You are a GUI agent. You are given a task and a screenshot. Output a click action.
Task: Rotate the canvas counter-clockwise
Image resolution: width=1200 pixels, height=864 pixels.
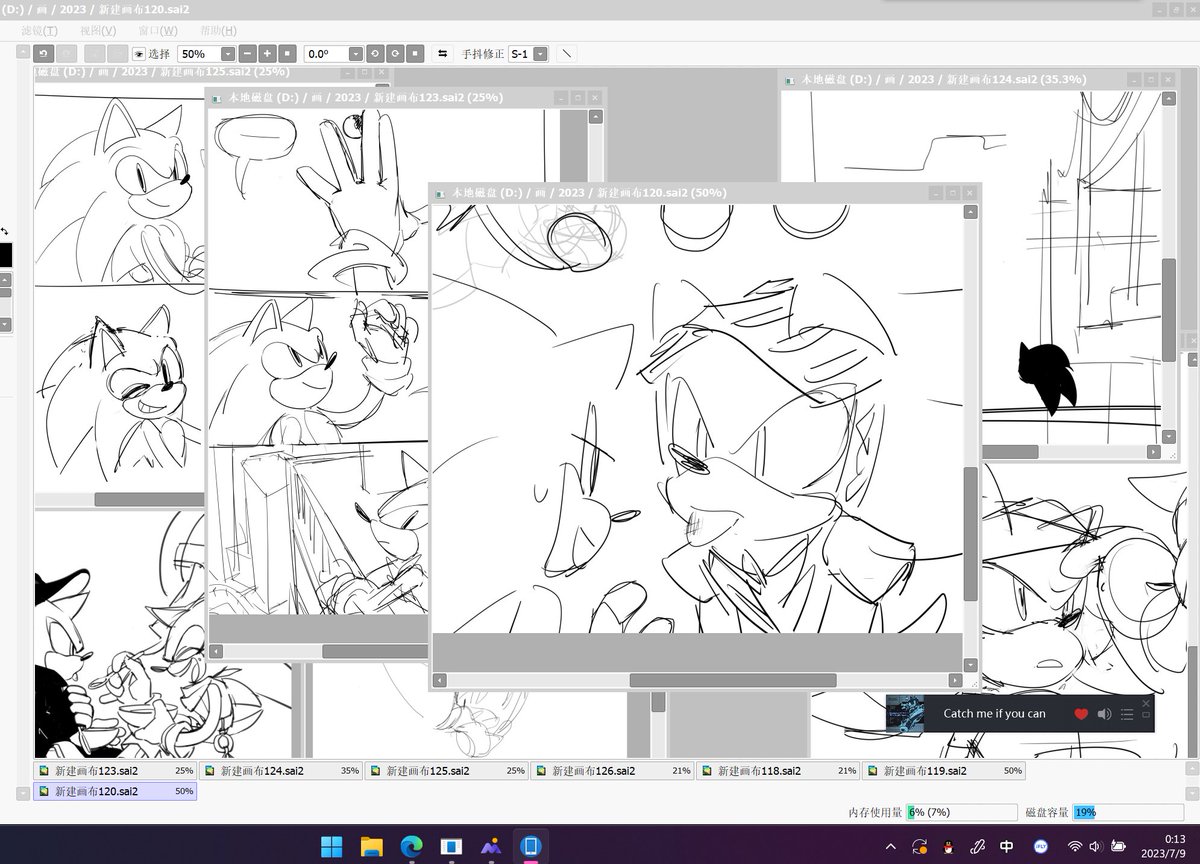[x=375, y=54]
